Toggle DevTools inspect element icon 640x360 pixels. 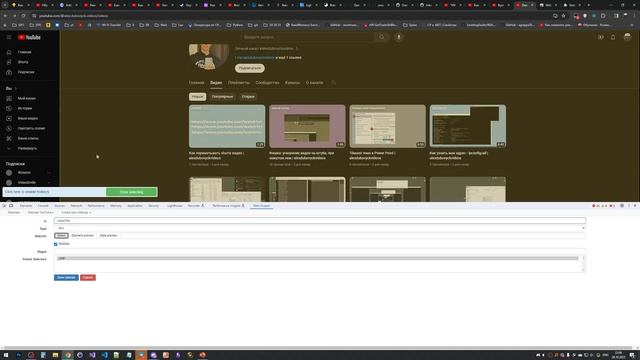4,206
